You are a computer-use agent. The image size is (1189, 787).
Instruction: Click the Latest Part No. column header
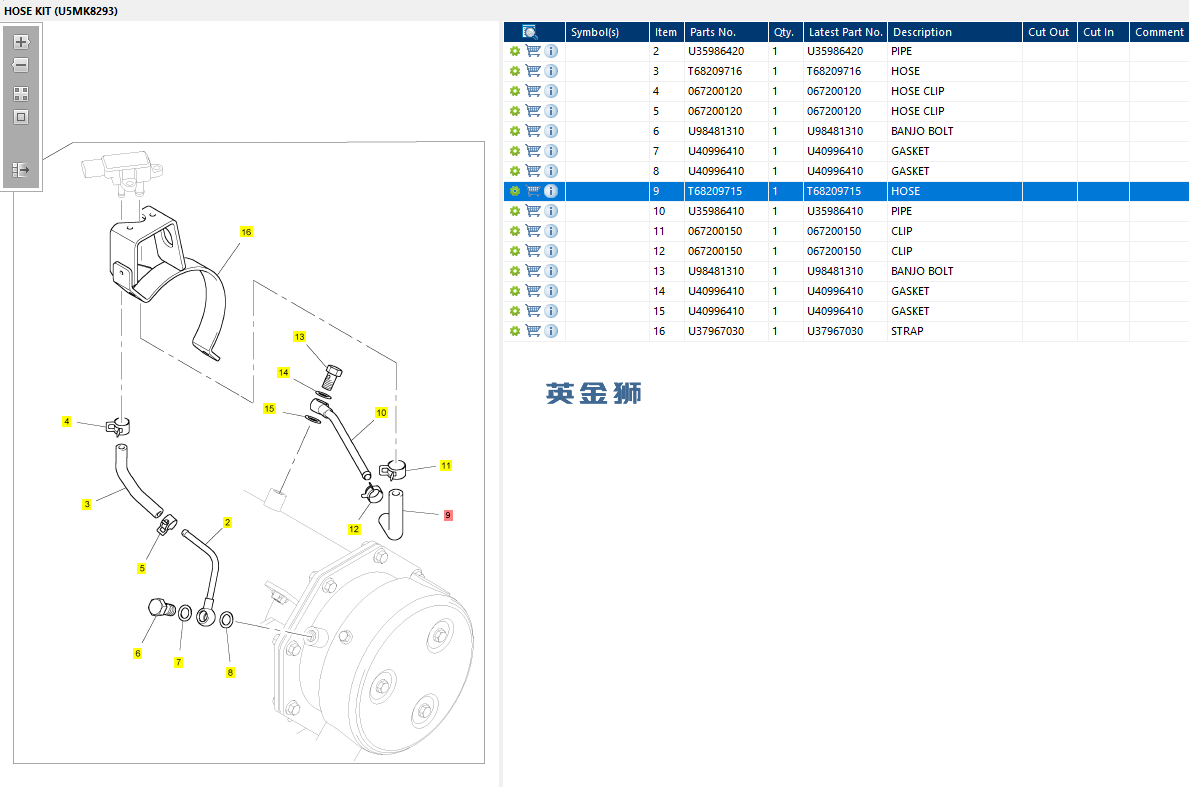coord(845,32)
